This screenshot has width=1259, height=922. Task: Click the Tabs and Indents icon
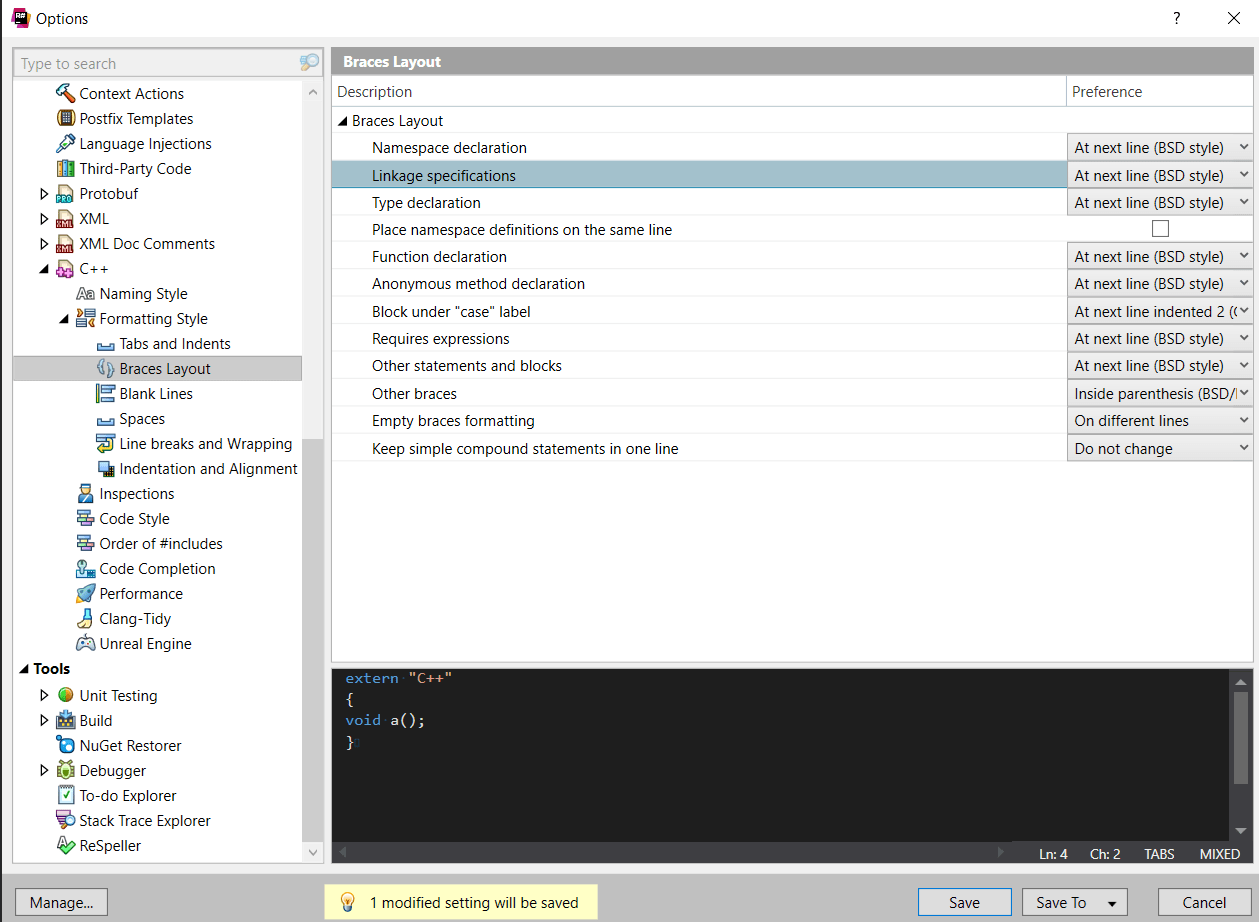click(x=106, y=344)
